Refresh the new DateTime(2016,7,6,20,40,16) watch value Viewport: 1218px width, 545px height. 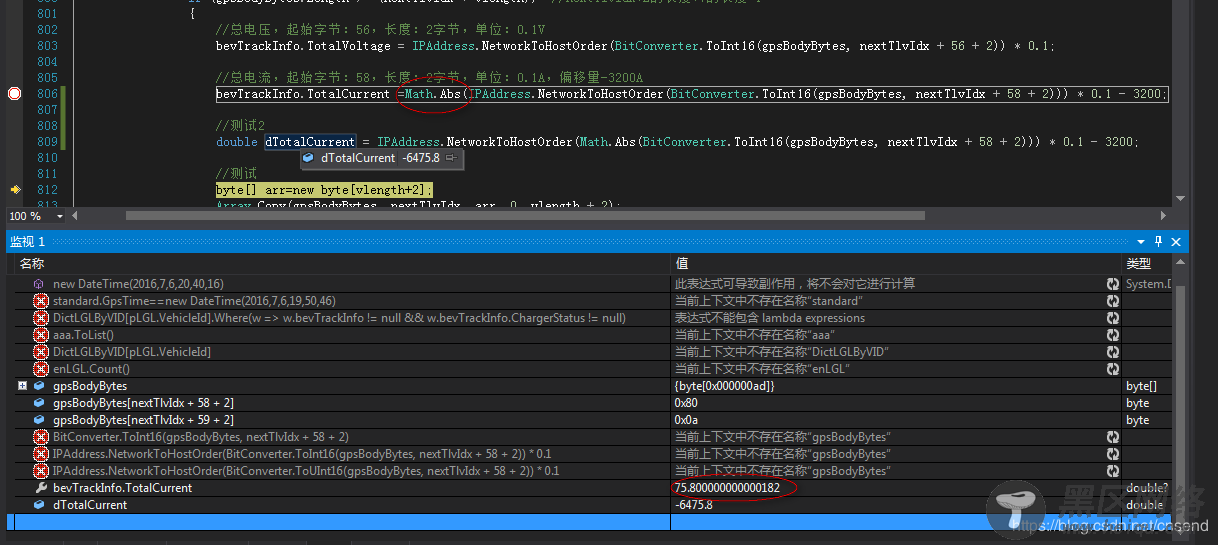coord(1113,284)
